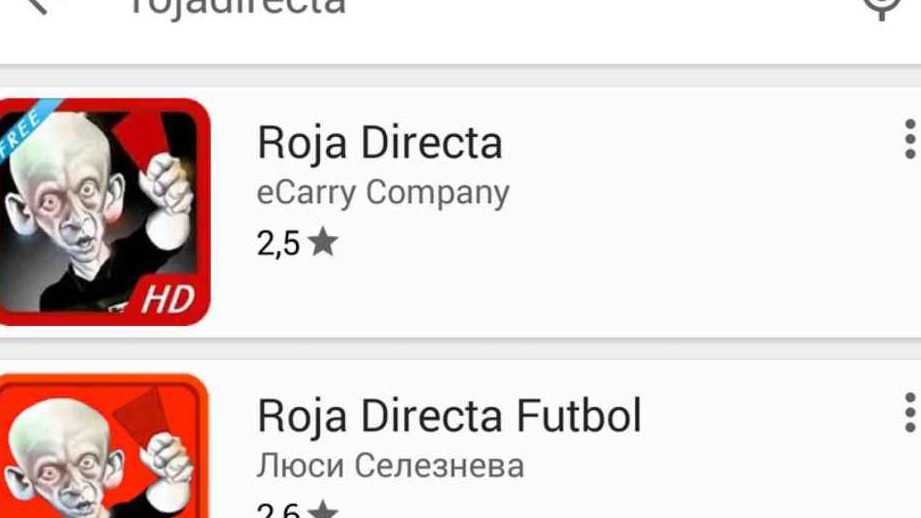This screenshot has width=921, height=518.
Task: Select the Roja Directa Futbol title
Action: click(x=449, y=415)
